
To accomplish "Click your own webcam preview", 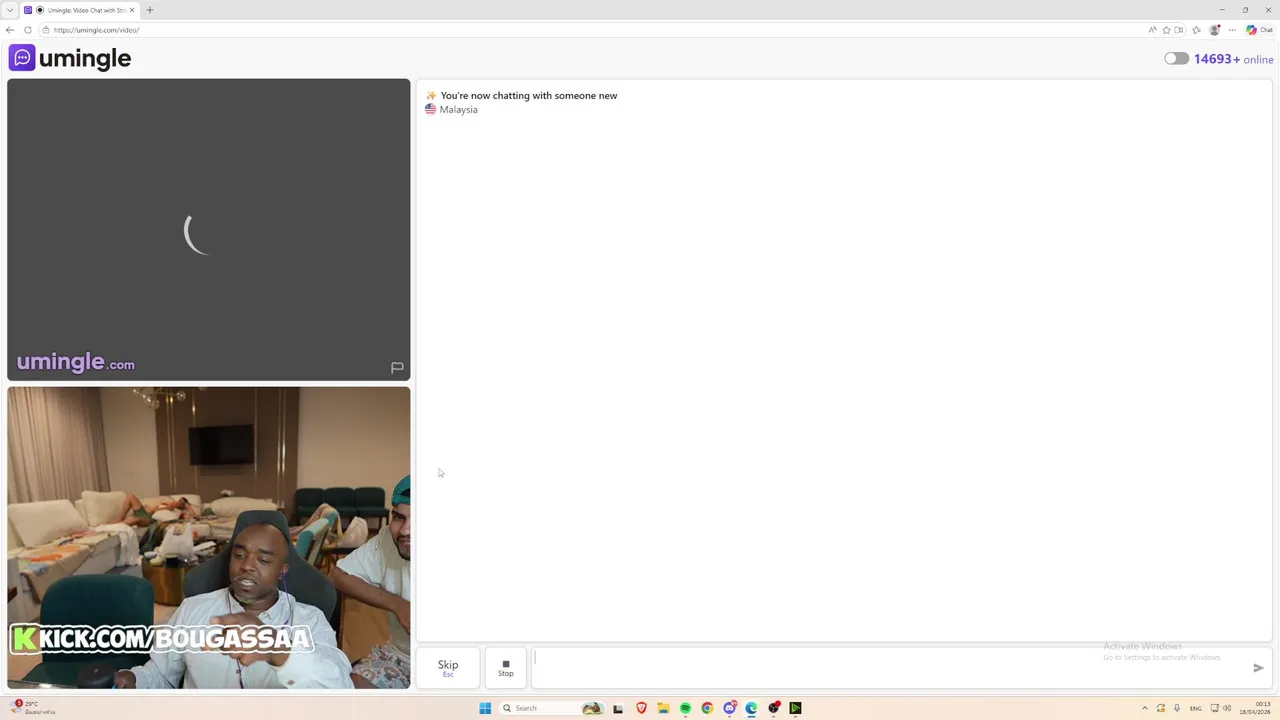I will 208,538.
